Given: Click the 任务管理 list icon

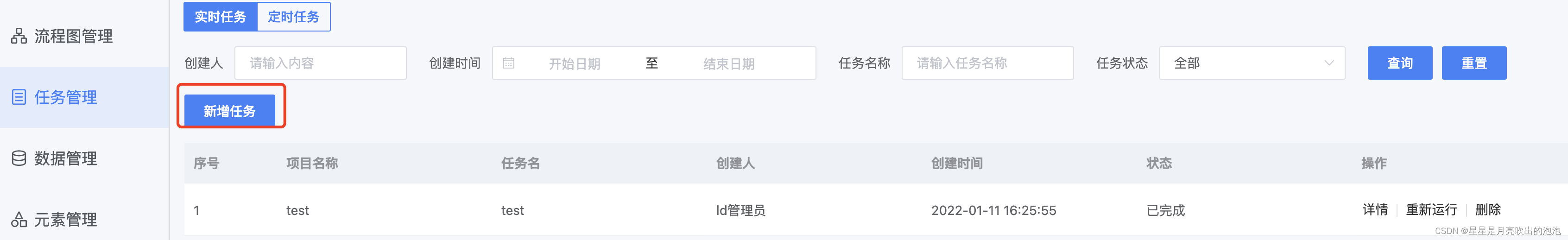Looking at the screenshot, I should 19,97.
